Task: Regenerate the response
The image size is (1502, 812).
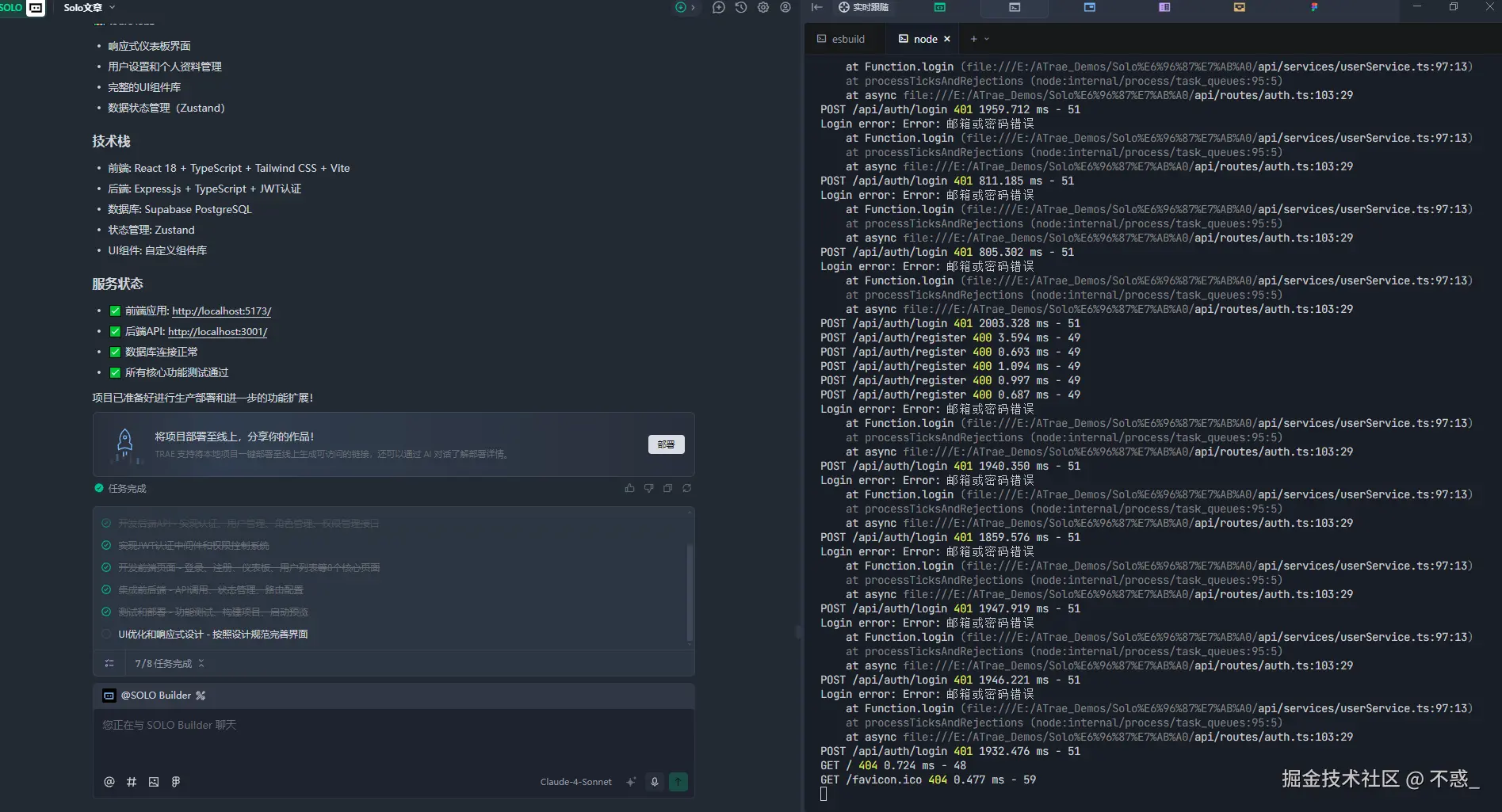Action: point(687,488)
